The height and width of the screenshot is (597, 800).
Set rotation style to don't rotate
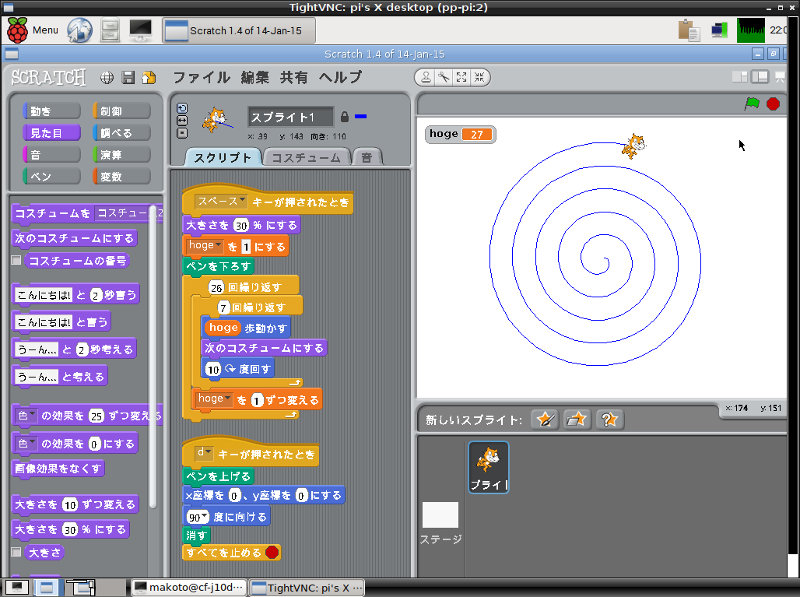click(182, 133)
